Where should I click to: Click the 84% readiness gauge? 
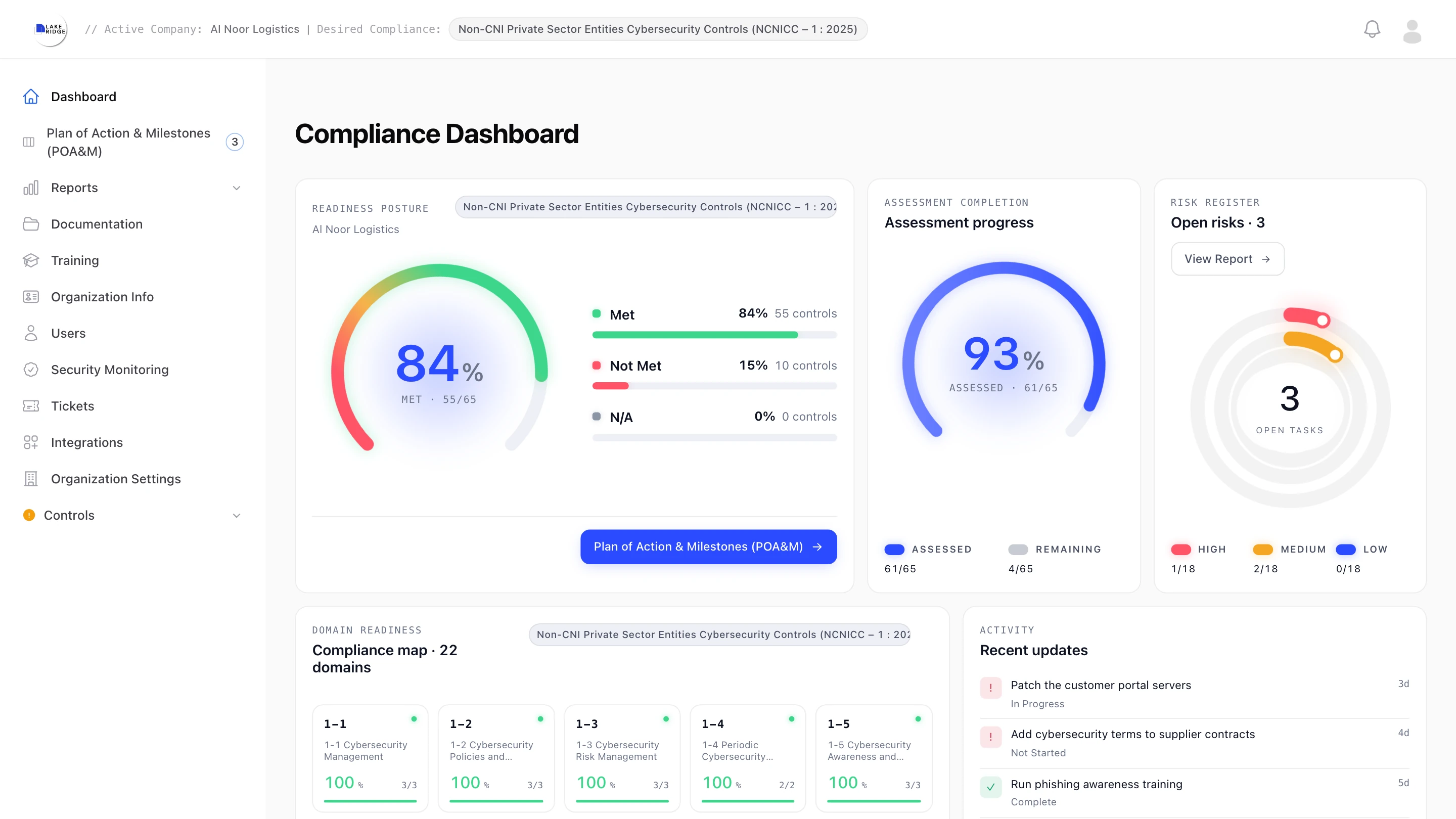(439, 362)
